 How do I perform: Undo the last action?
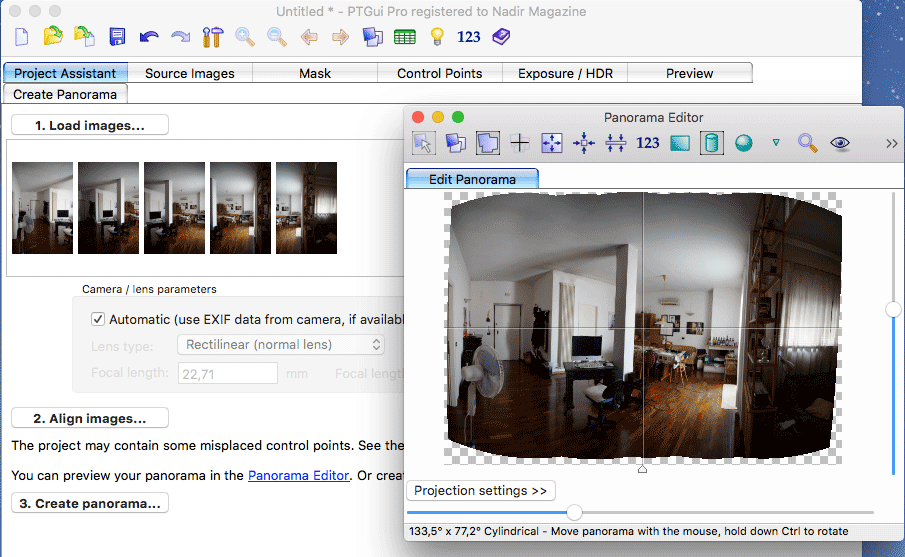tap(149, 38)
